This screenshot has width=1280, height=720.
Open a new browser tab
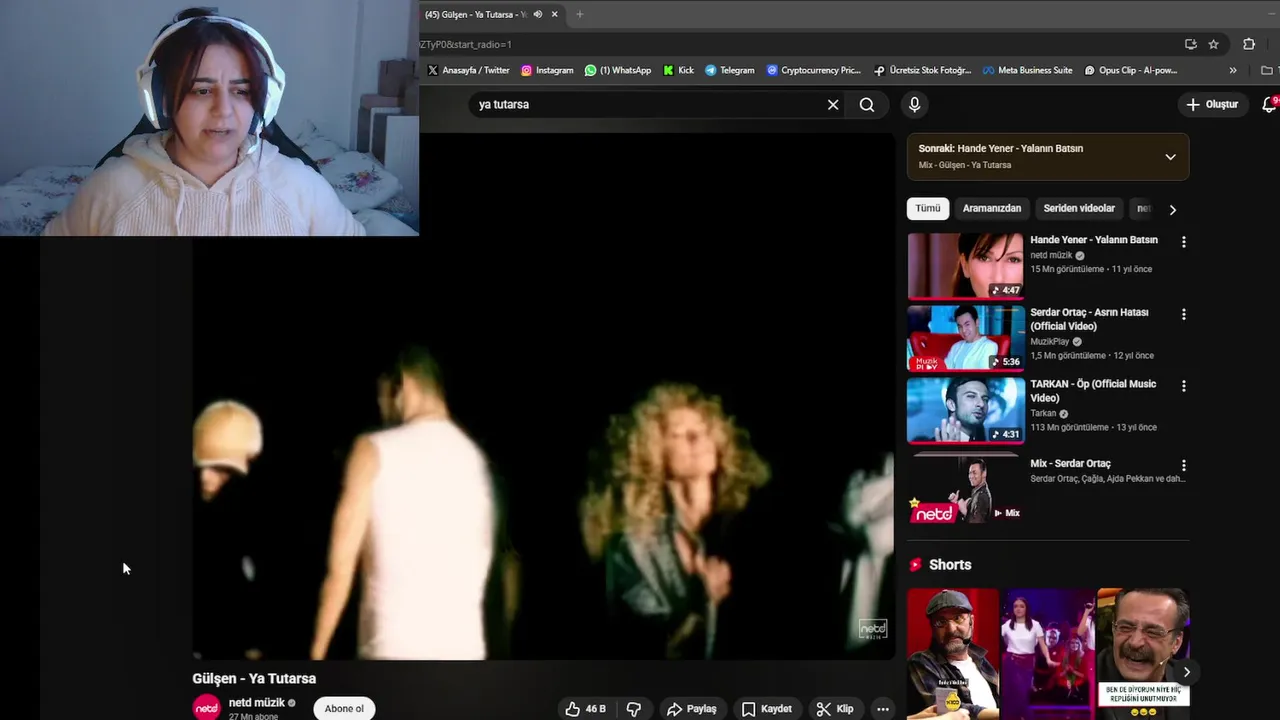579,14
